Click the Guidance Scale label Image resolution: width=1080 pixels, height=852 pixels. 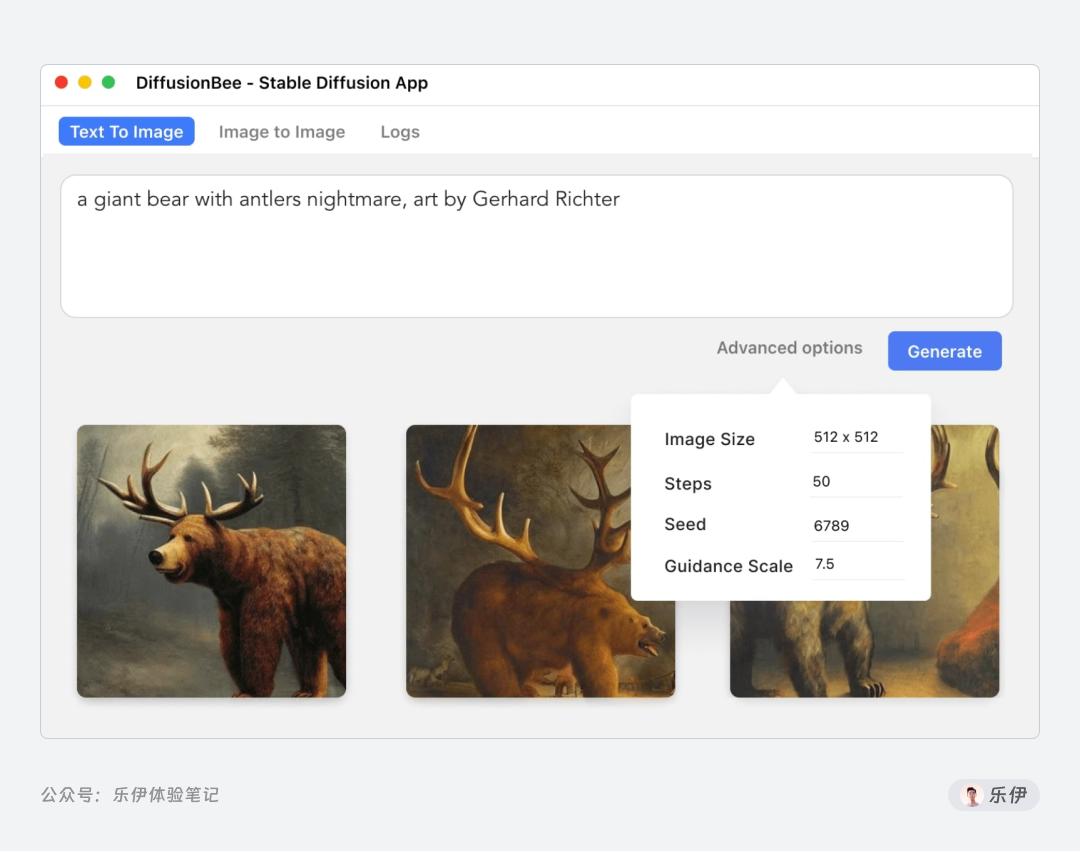(728, 566)
